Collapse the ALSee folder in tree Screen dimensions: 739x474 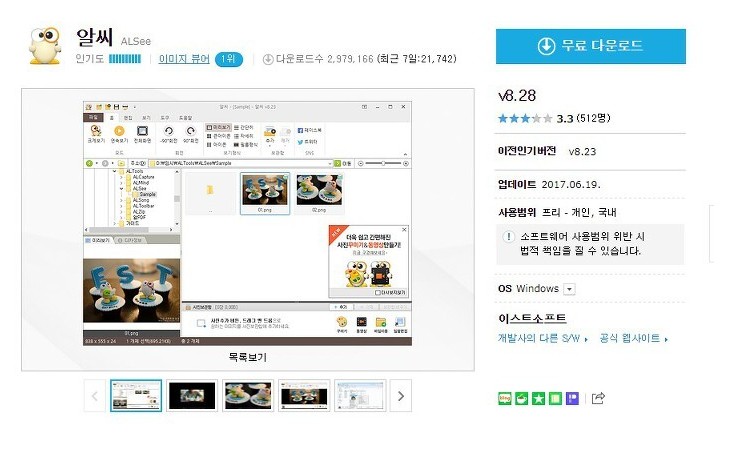[122, 188]
